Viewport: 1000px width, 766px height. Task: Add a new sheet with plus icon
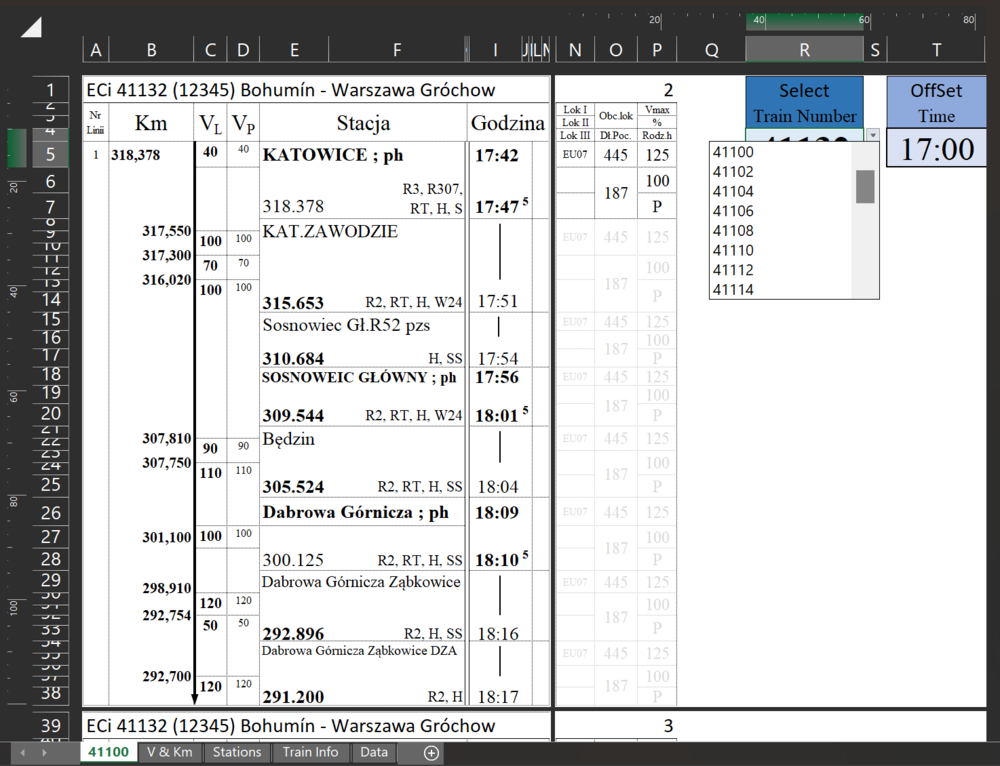tap(431, 752)
